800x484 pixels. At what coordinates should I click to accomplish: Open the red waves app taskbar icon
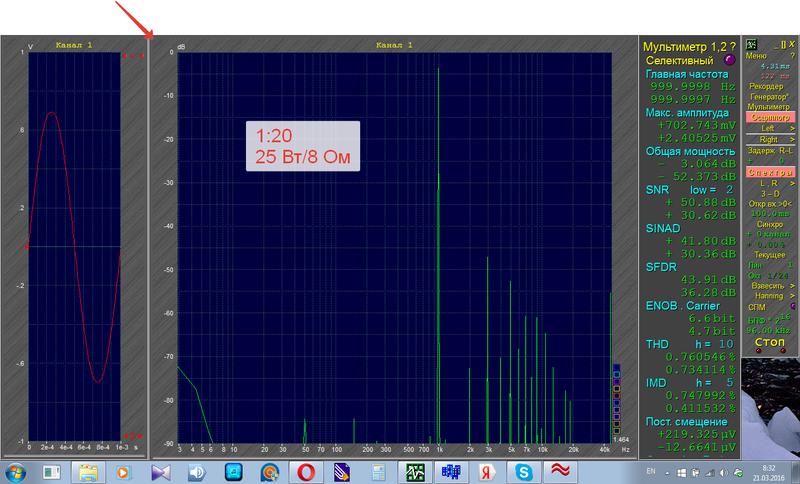tap(560, 472)
